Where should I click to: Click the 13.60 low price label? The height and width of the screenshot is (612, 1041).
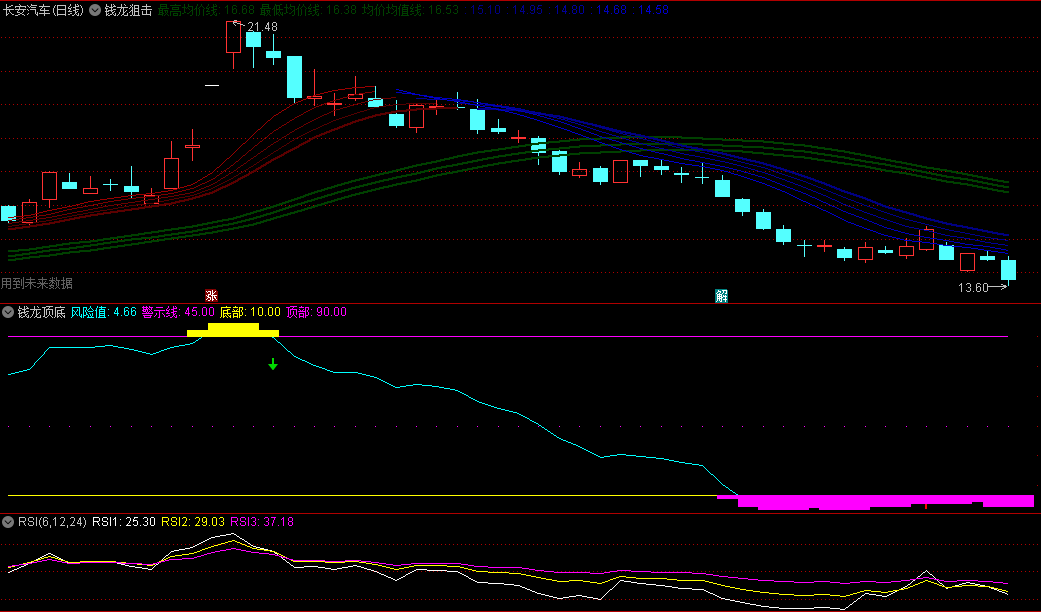pyautogui.click(x=973, y=287)
